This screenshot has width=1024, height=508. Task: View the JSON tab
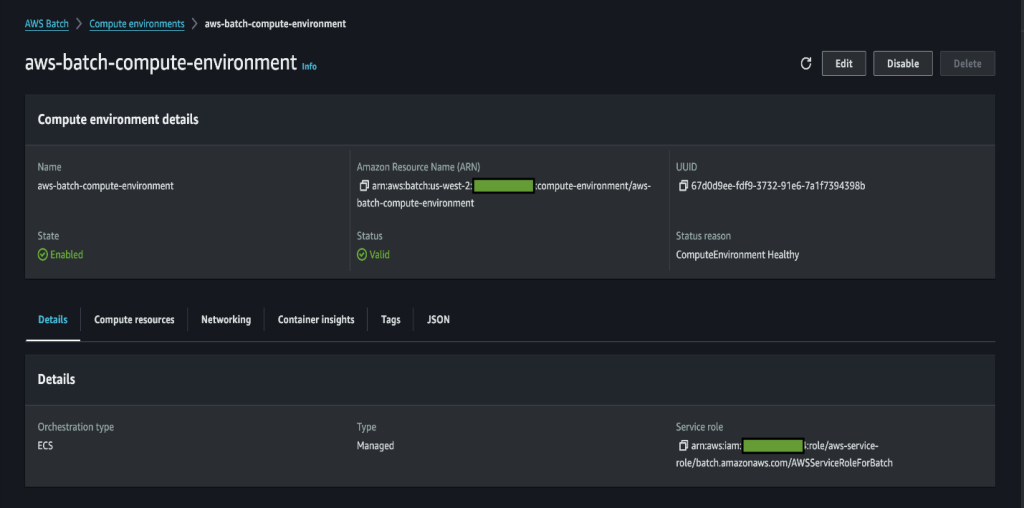[438, 319]
